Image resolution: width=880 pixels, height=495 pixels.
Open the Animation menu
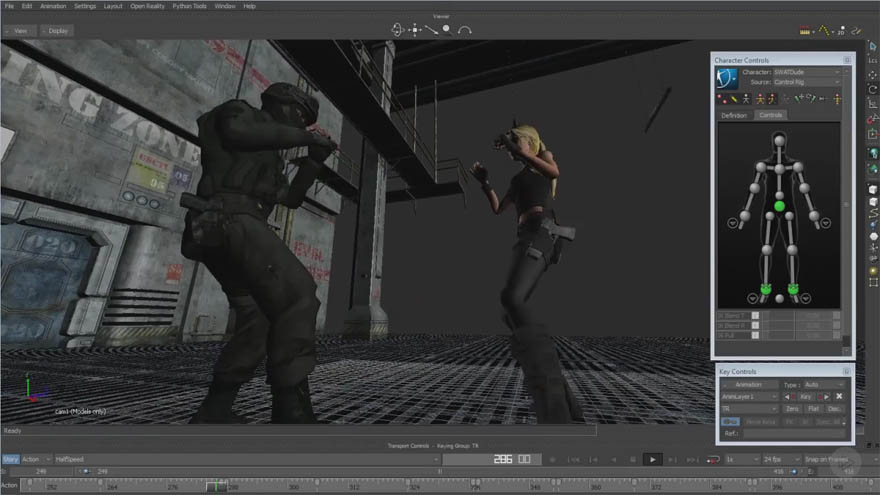point(53,6)
